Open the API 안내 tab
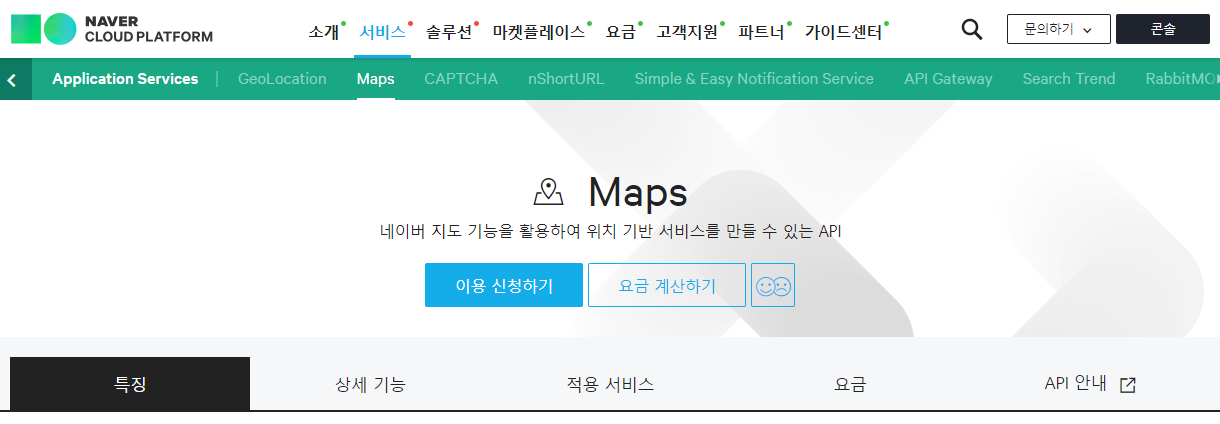The image size is (1220, 424). point(1090,384)
